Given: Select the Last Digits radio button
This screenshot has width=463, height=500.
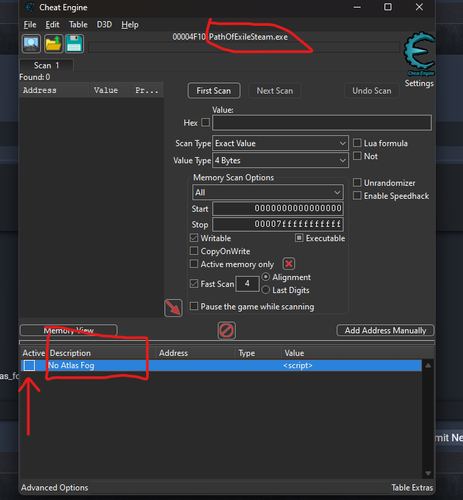Looking at the screenshot, I should coord(266,290).
